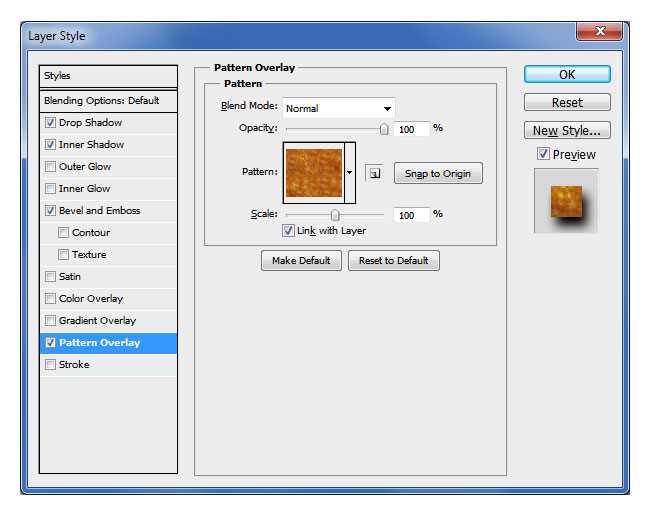Open Outer Glow settings label

[x=85, y=167]
